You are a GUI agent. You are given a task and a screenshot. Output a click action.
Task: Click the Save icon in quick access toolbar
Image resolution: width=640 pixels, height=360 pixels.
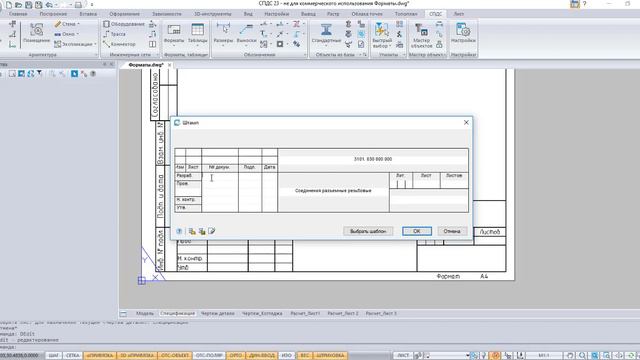click(28, 5)
